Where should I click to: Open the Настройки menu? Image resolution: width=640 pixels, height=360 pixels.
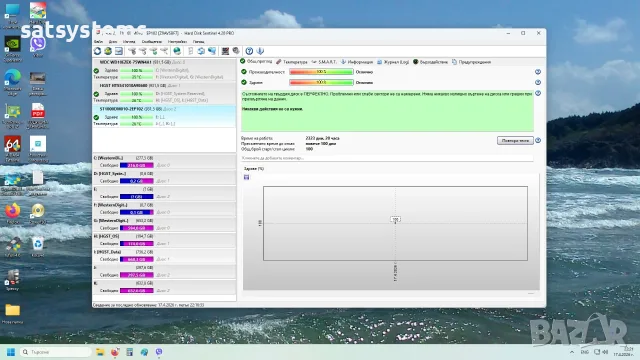click(177, 42)
